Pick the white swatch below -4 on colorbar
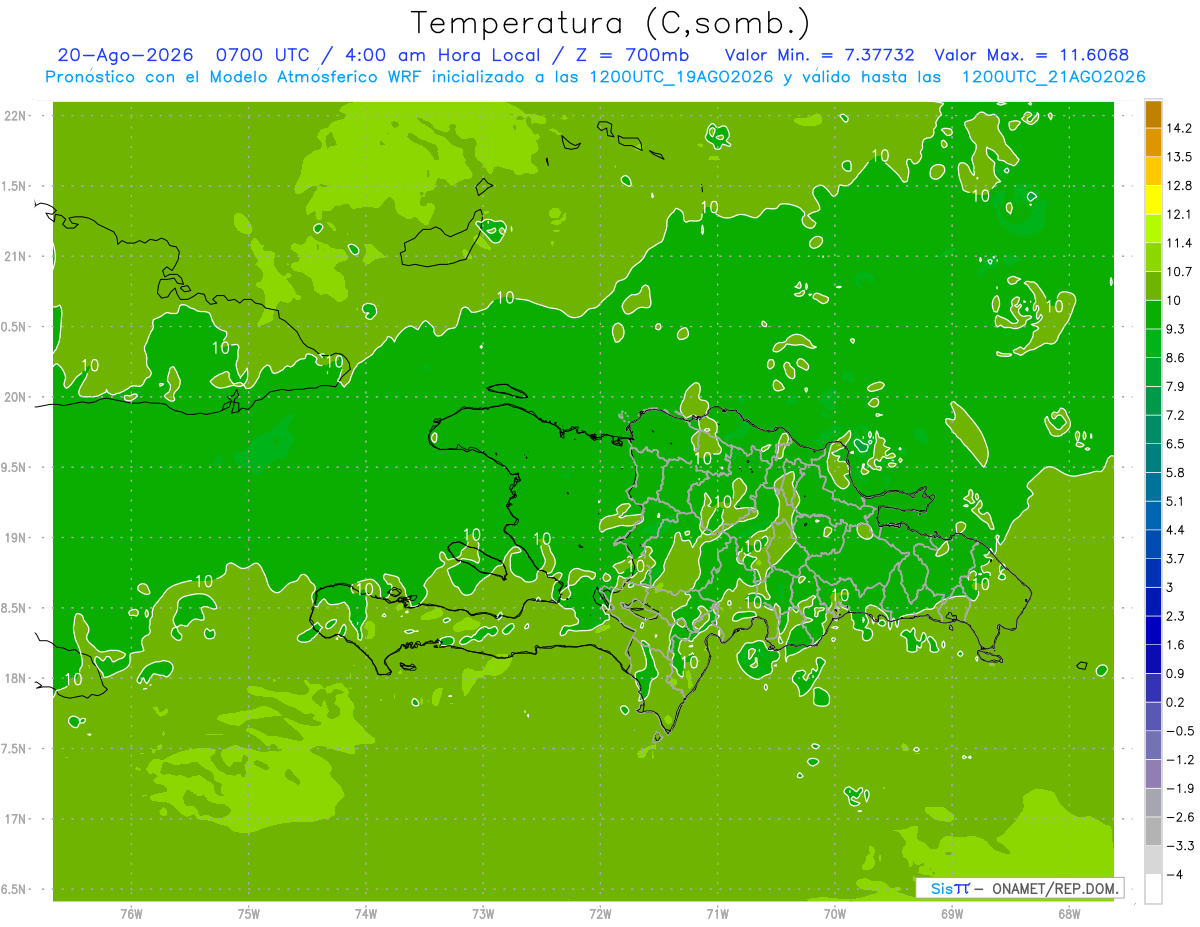The width and height of the screenshot is (1200, 927). pos(1153,889)
